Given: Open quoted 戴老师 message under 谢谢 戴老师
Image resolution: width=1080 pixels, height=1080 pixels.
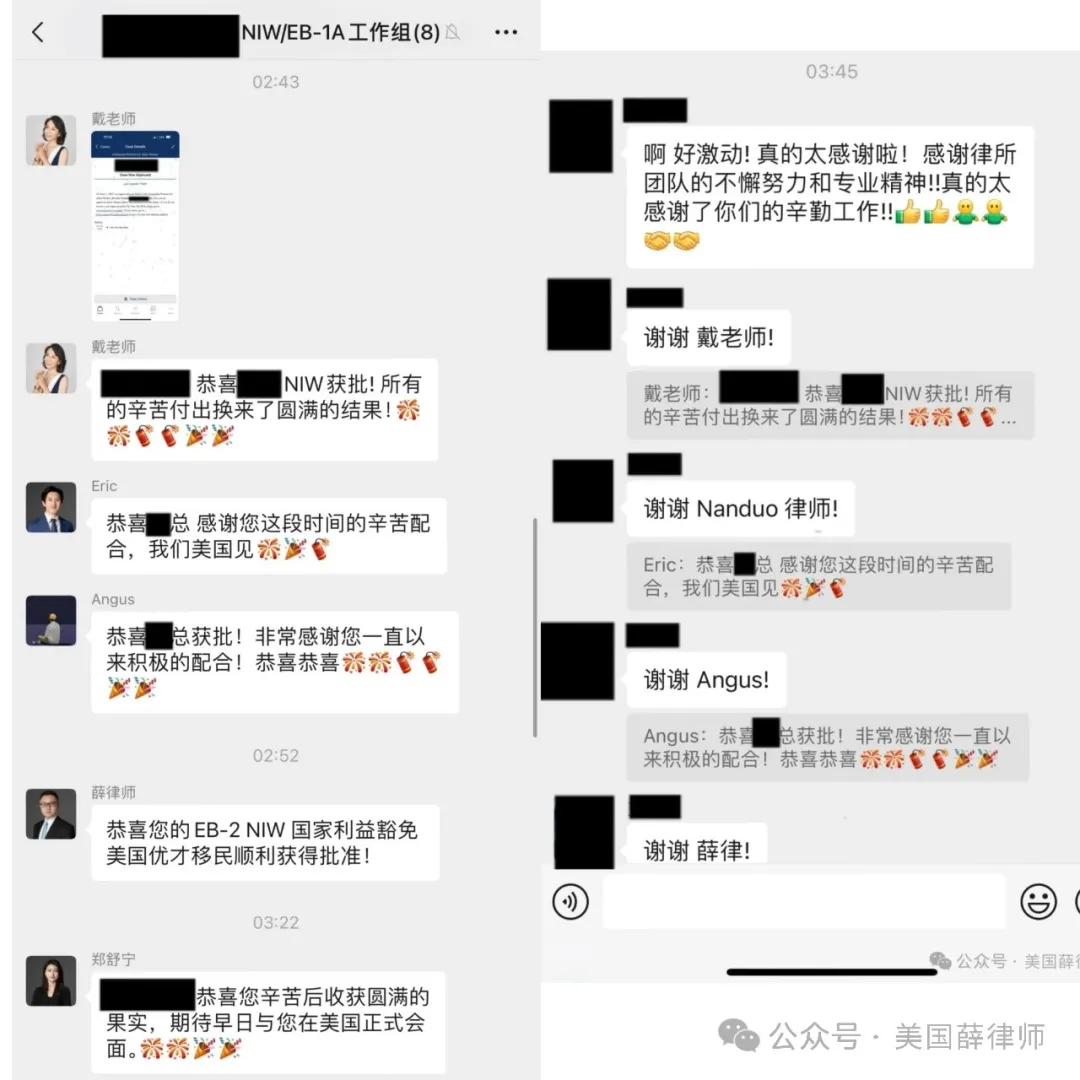Looking at the screenshot, I should [x=830, y=405].
